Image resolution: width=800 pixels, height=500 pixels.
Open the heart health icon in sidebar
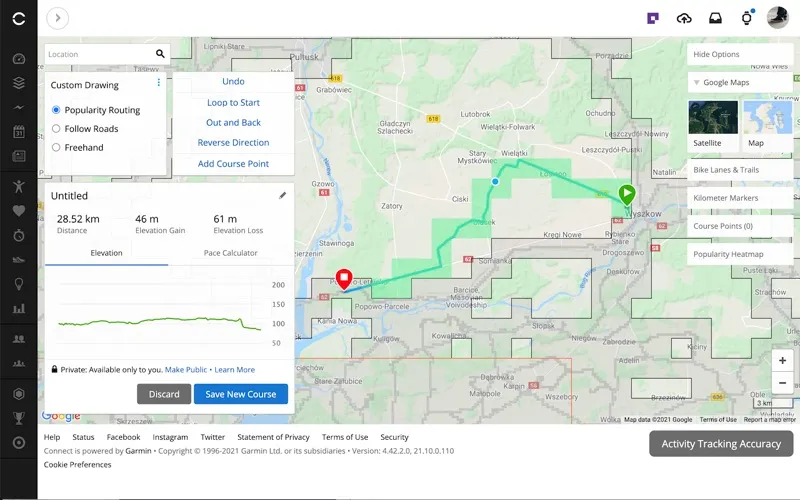19,211
